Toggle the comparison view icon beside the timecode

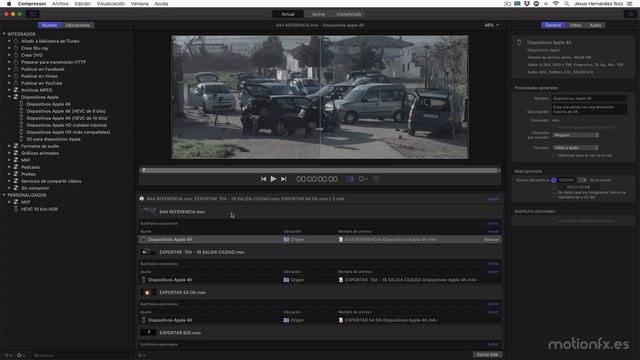pyautogui.click(x=350, y=179)
